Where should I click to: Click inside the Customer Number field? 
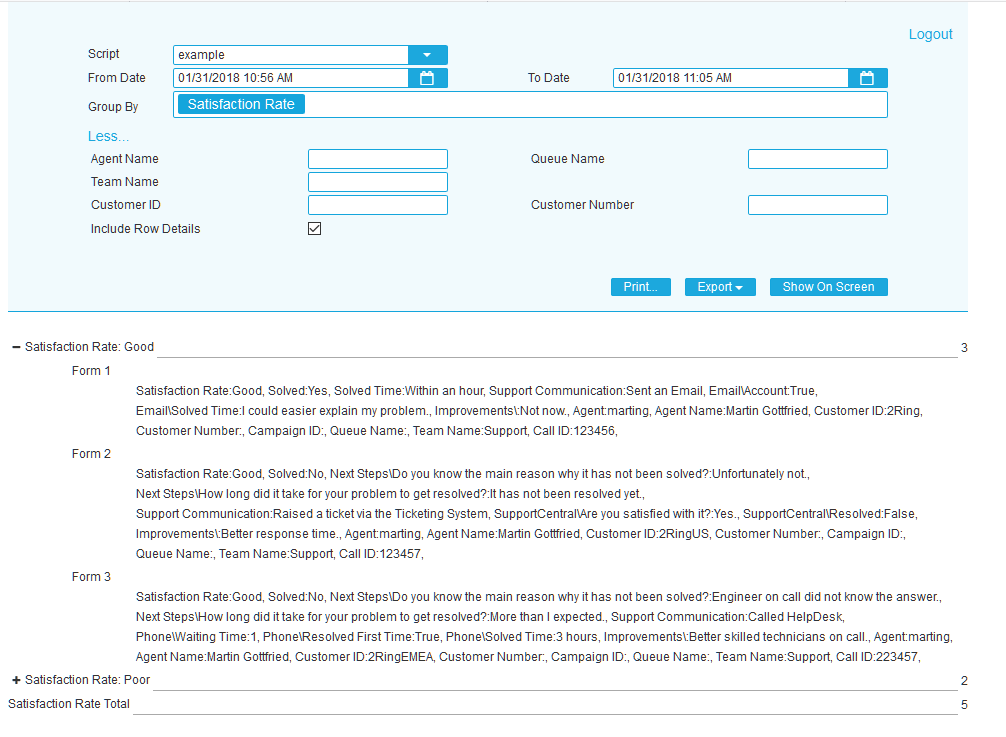click(x=817, y=204)
